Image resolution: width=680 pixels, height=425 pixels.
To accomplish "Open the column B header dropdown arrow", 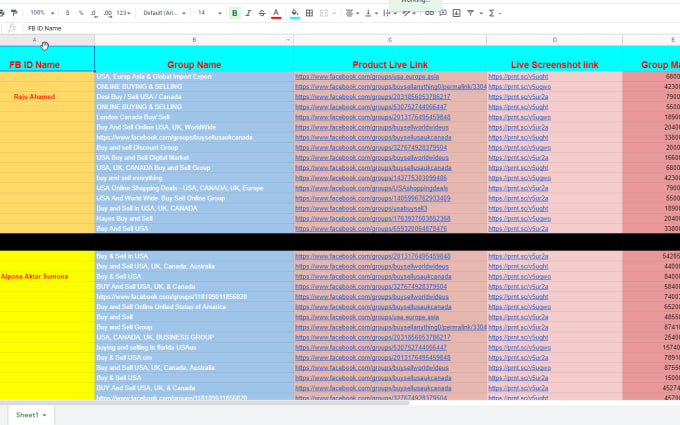I will click(x=288, y=40).
